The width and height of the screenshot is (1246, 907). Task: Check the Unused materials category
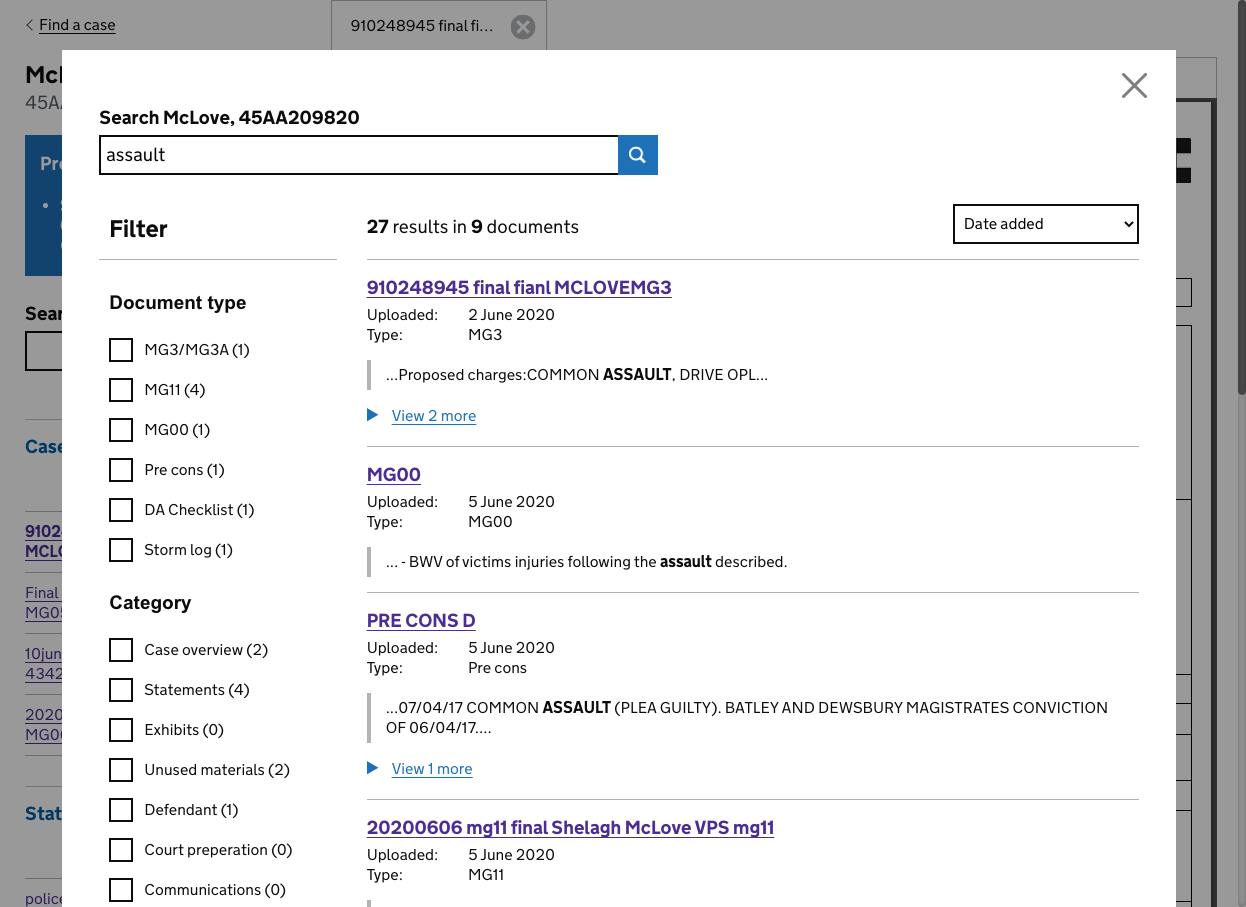pyautogui.click(x=121, y=770)
